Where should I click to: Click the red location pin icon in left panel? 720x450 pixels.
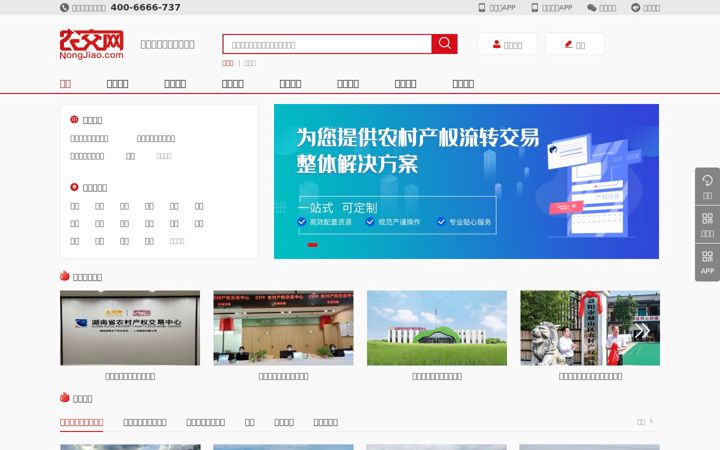74,187
